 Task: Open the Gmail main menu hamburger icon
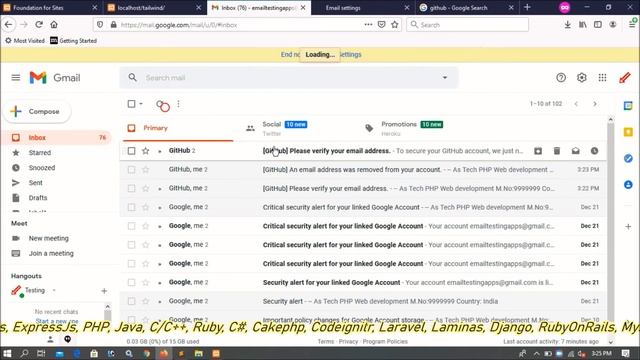[16, 78]
